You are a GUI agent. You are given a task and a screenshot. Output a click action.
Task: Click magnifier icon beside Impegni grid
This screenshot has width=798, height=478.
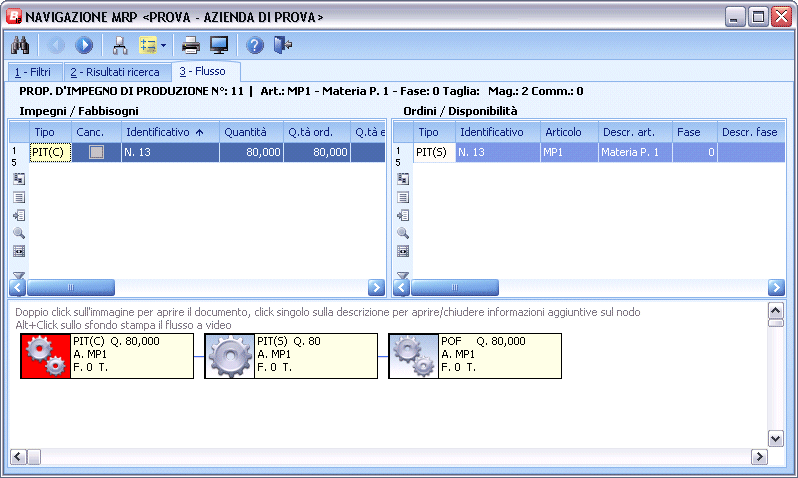tap(19, 233)
